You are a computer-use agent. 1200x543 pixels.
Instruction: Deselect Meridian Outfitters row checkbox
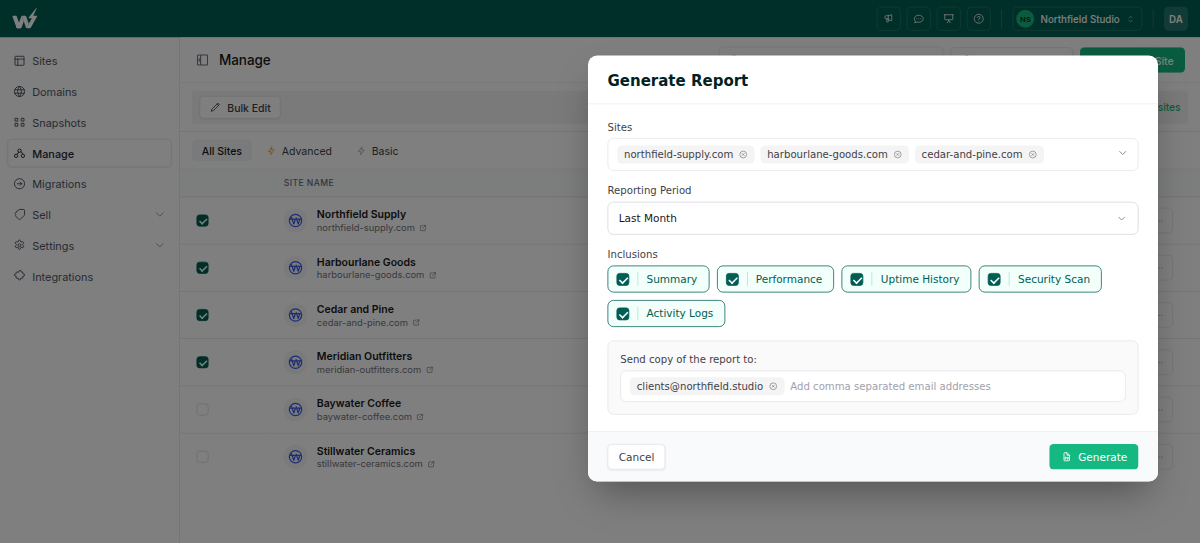203,362
